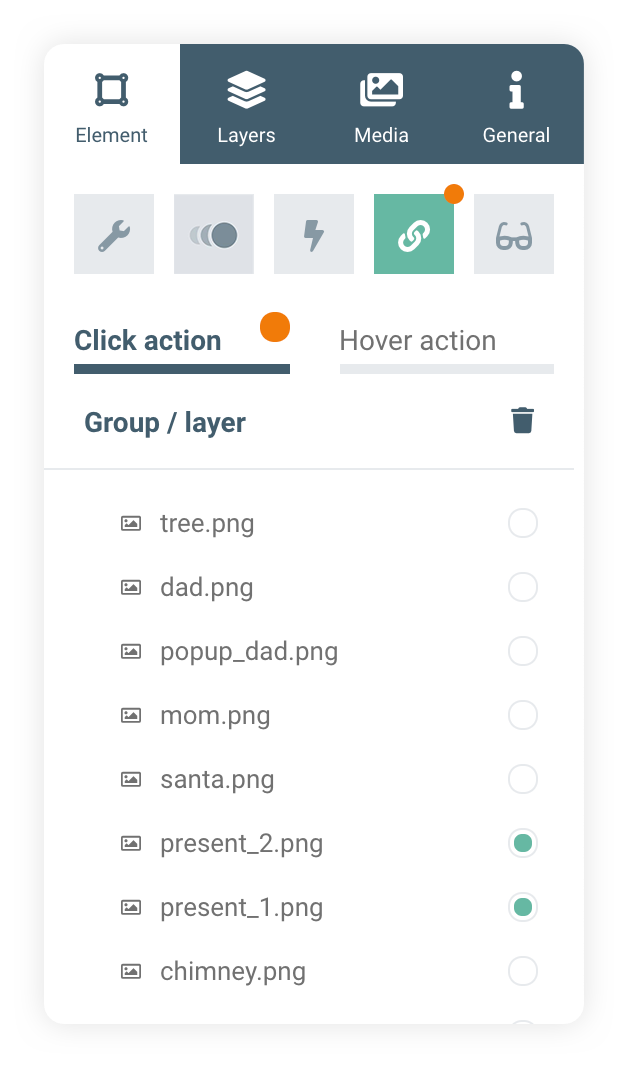Viewport: 628px width, 1068px height.
Task: Click the popup_dad.png layer name
Action: click(249, 652)
